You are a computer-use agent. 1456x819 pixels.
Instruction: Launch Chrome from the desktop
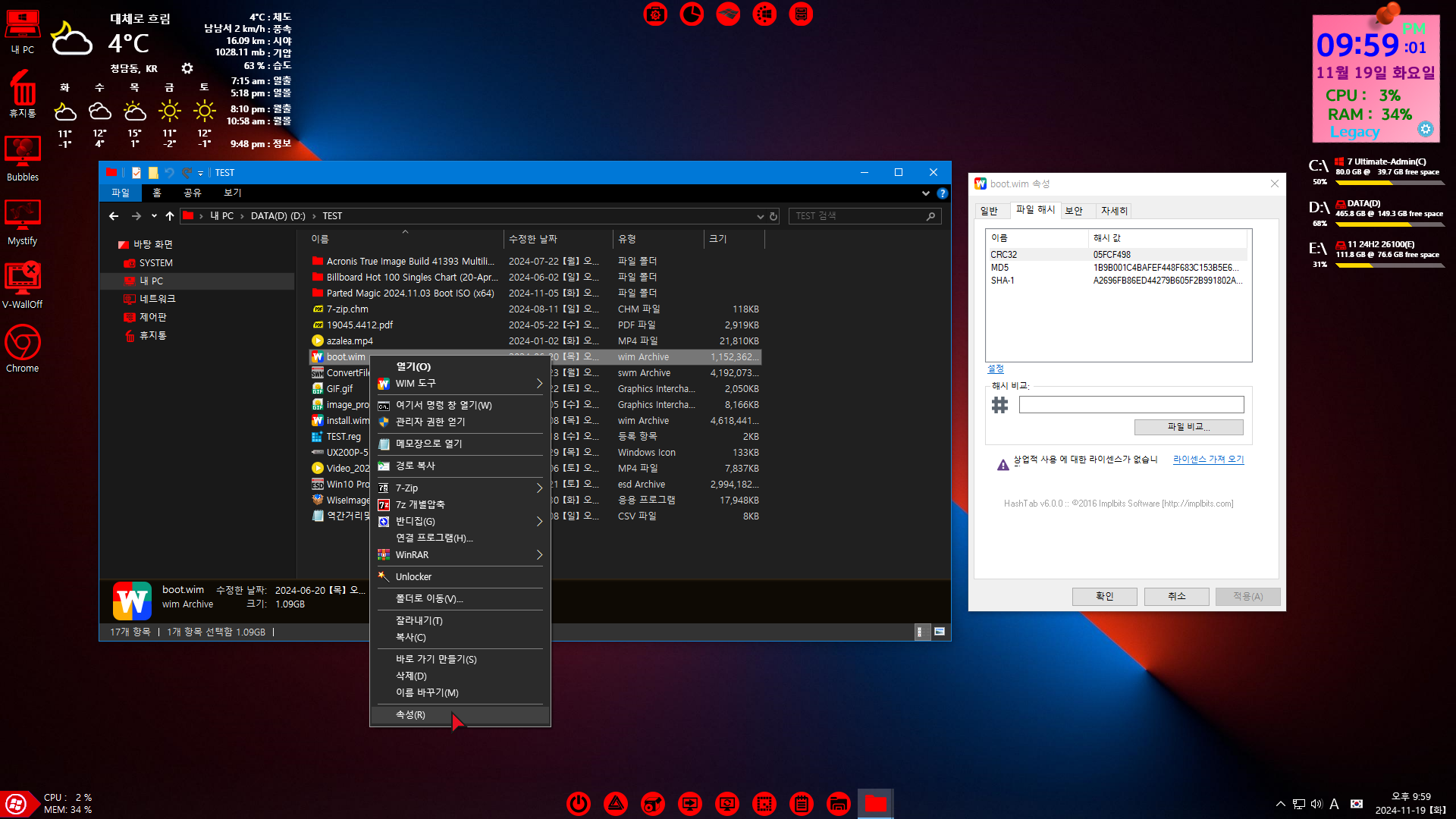click(x=23, y=350)
